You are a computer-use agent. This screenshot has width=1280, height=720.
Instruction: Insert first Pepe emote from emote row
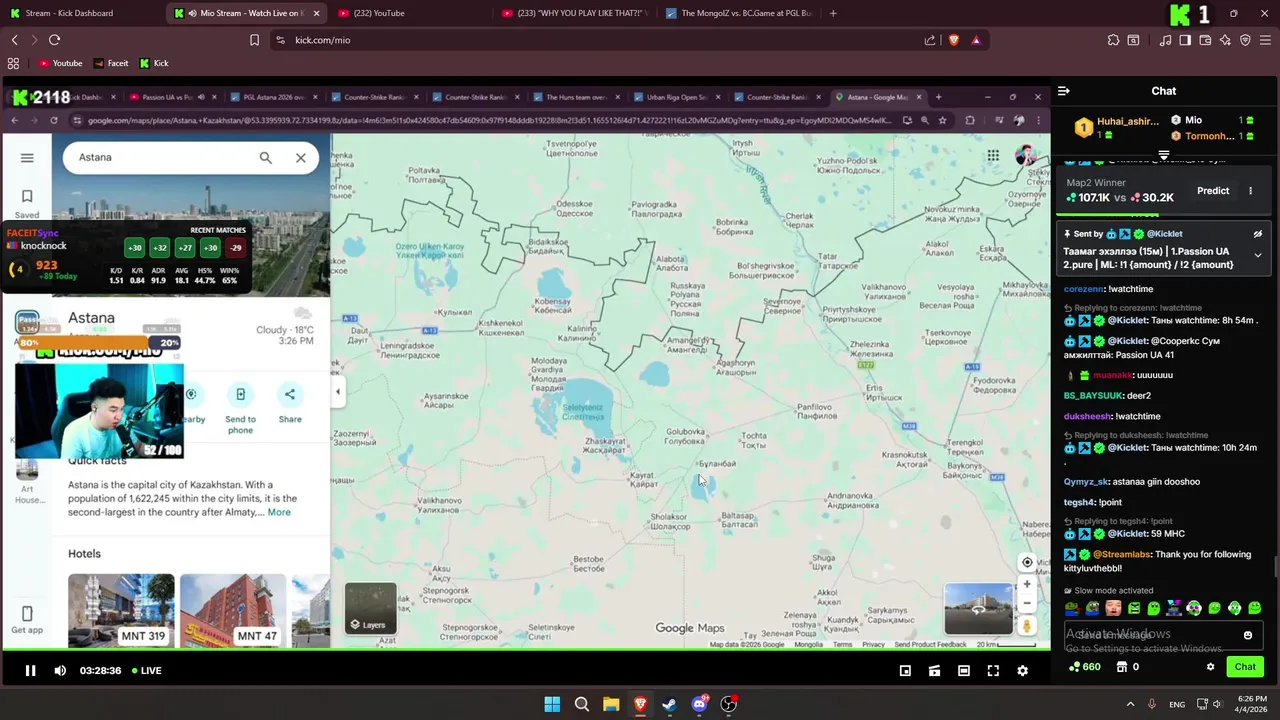(1072, 608)
